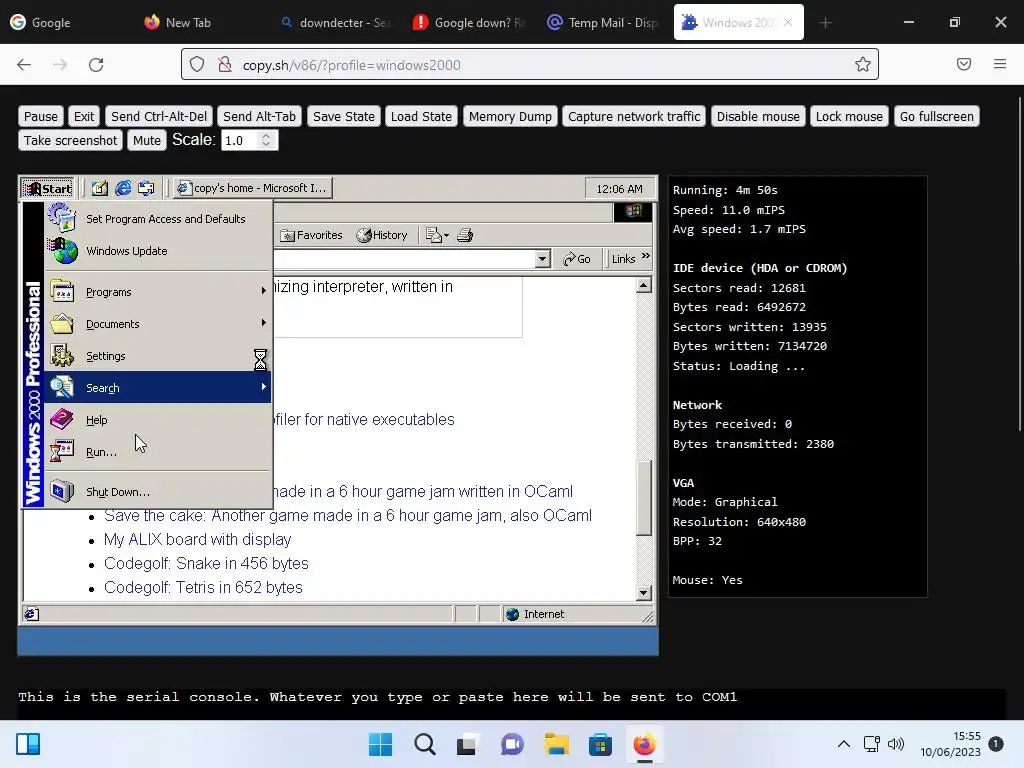Open the Settings submenu
1024x768 pixels.
point(158,356)
